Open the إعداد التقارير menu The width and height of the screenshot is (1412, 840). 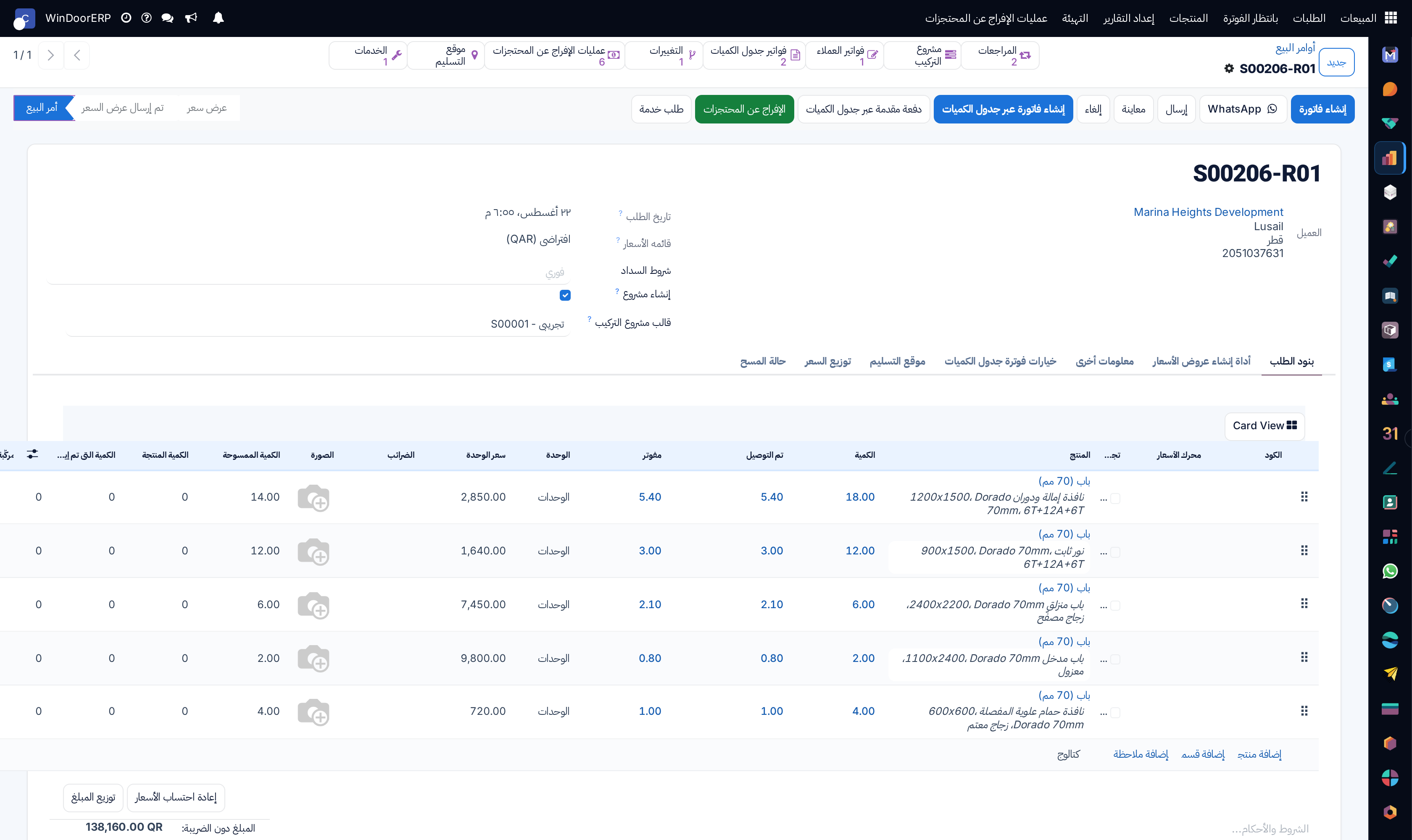tap(1128, 18)
